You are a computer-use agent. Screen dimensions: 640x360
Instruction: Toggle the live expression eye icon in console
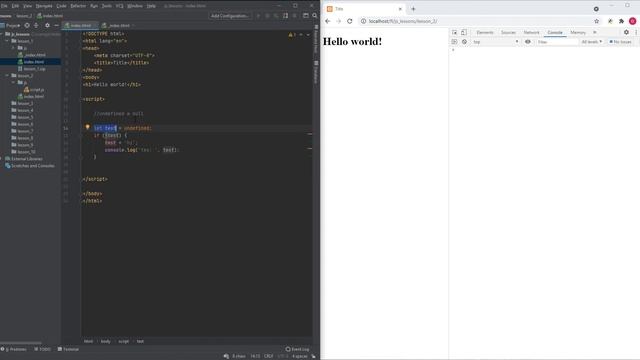coord(528,42)
